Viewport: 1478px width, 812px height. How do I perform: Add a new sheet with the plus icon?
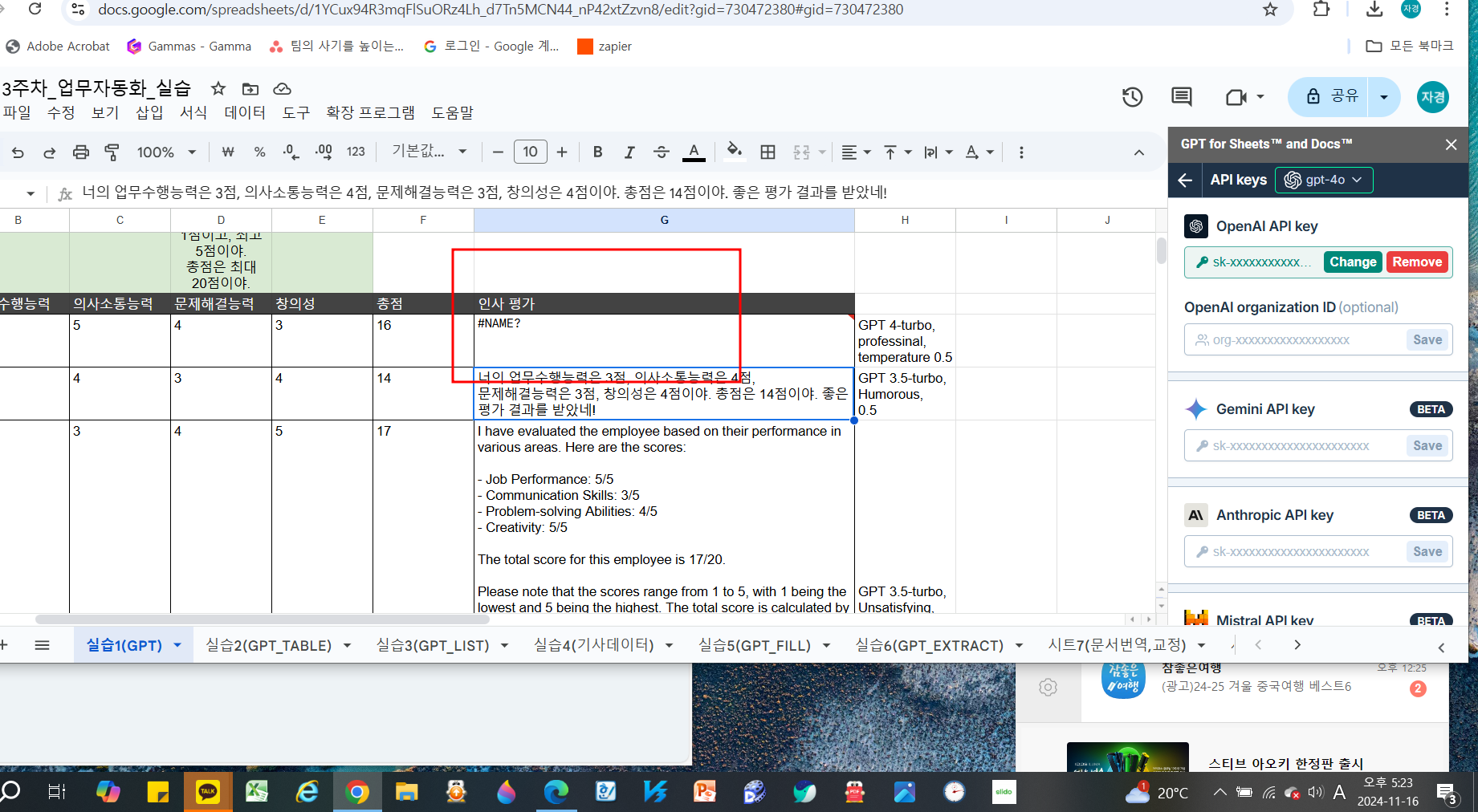click(x=4, y=645)
